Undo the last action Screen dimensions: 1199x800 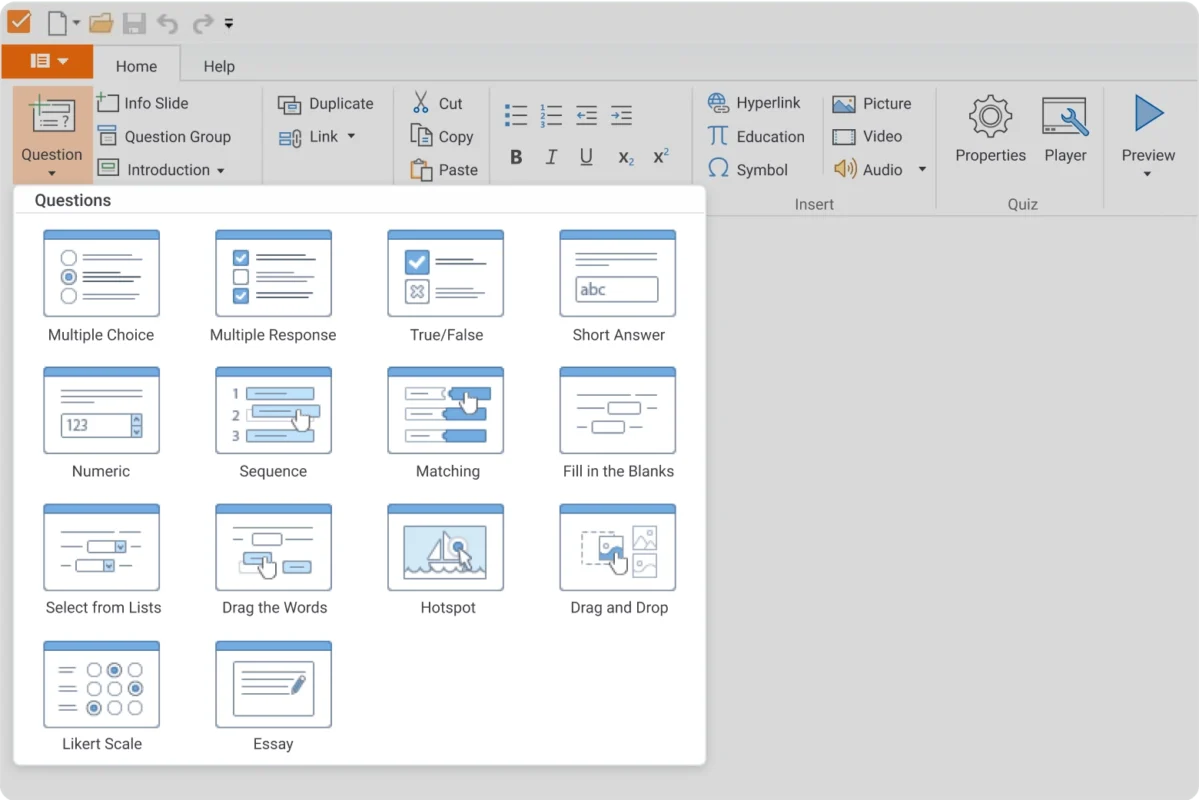point(167,24)
